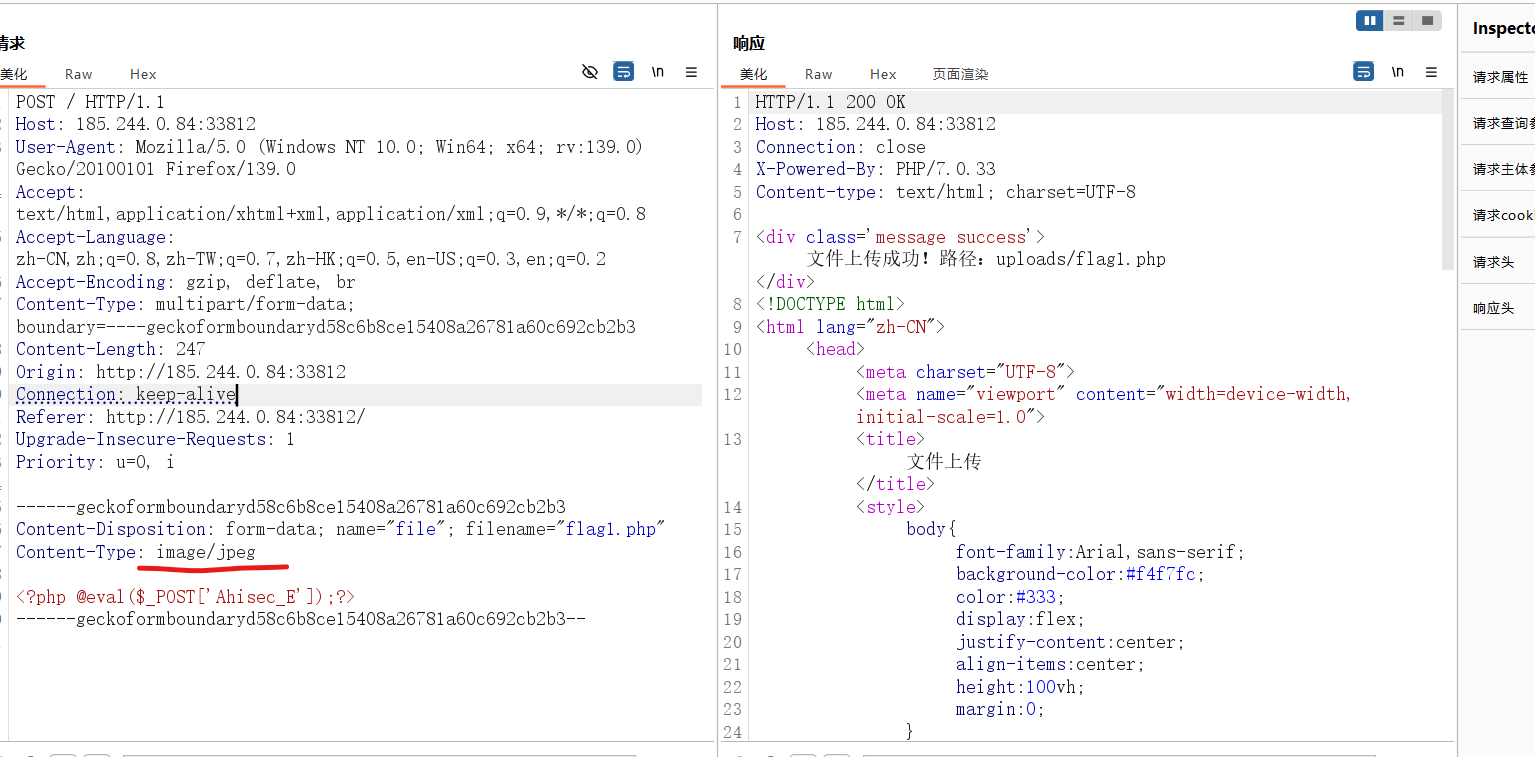Screen dimensions: 1535x757
Task: Click '<!DOCTYPE html>' response line
Action: coord(830,304)
